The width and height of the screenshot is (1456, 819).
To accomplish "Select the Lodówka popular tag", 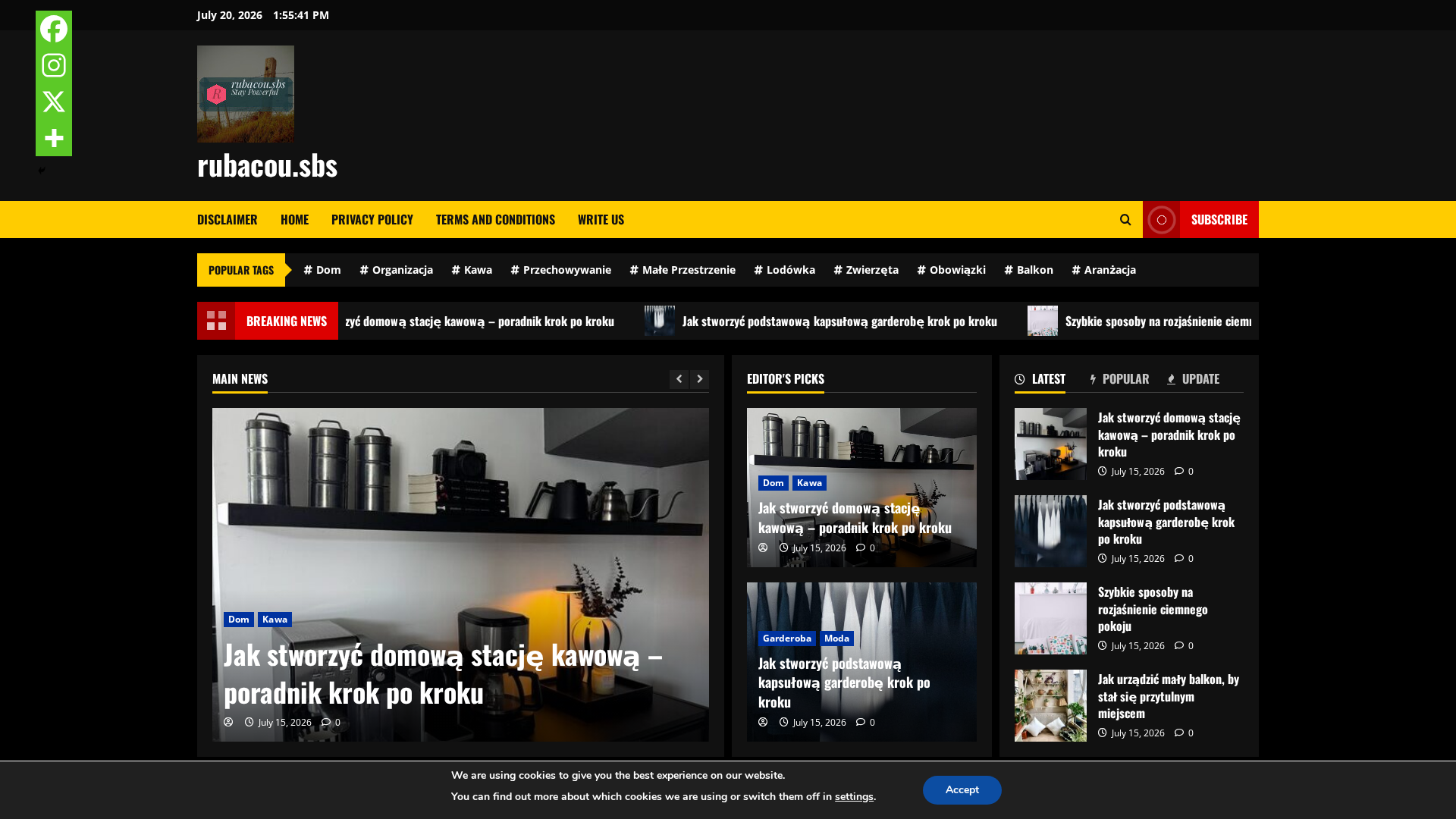I will (785, 270).
